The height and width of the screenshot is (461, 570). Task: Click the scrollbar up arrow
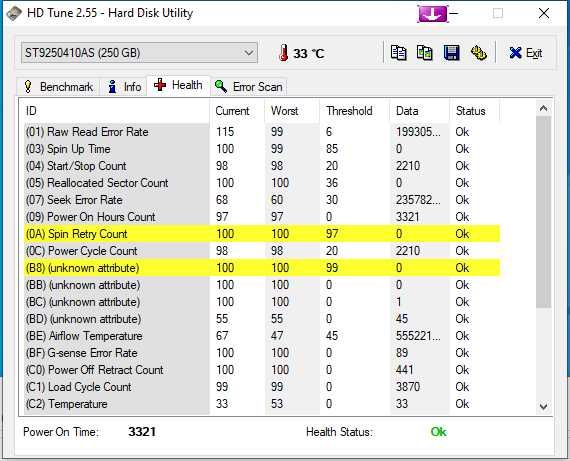[x=543, y=108]
